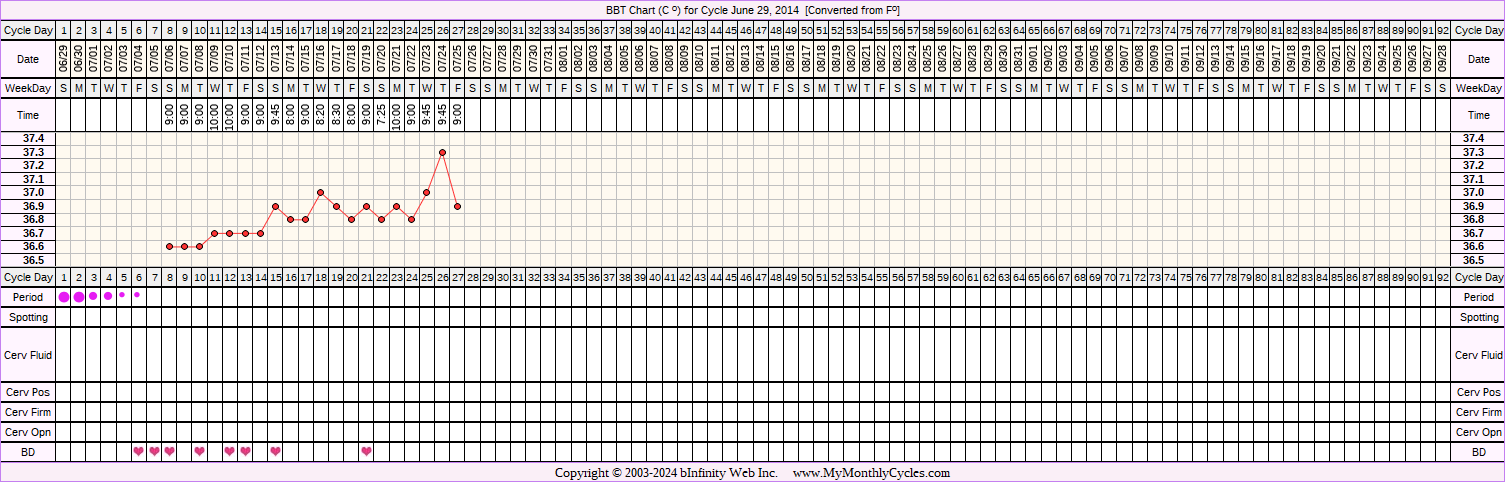Click the BBT Chart title text
This screenshot has height=482, width=1505.
[752, 10]
